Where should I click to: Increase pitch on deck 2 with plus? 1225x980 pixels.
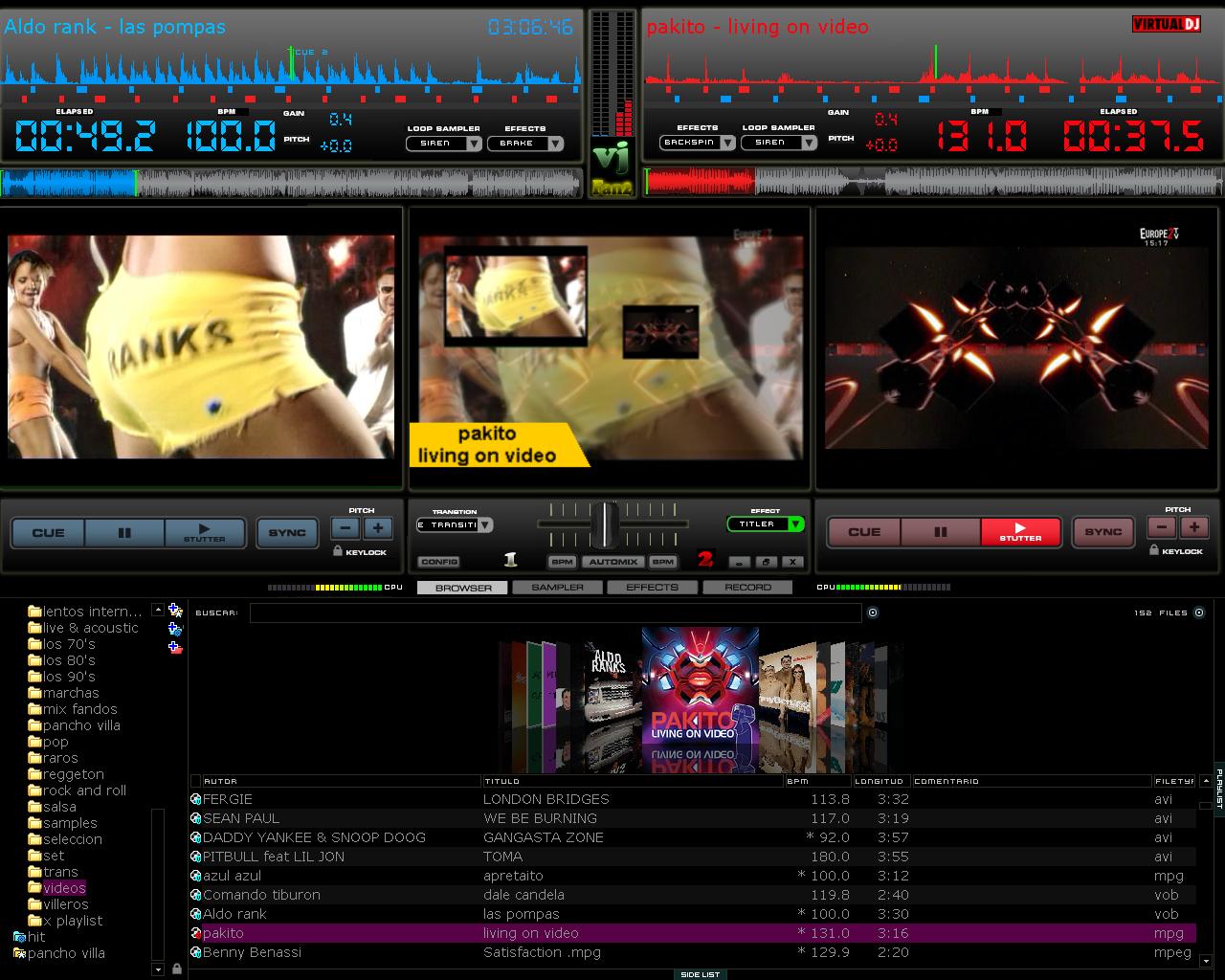(x=1194, y=527)
